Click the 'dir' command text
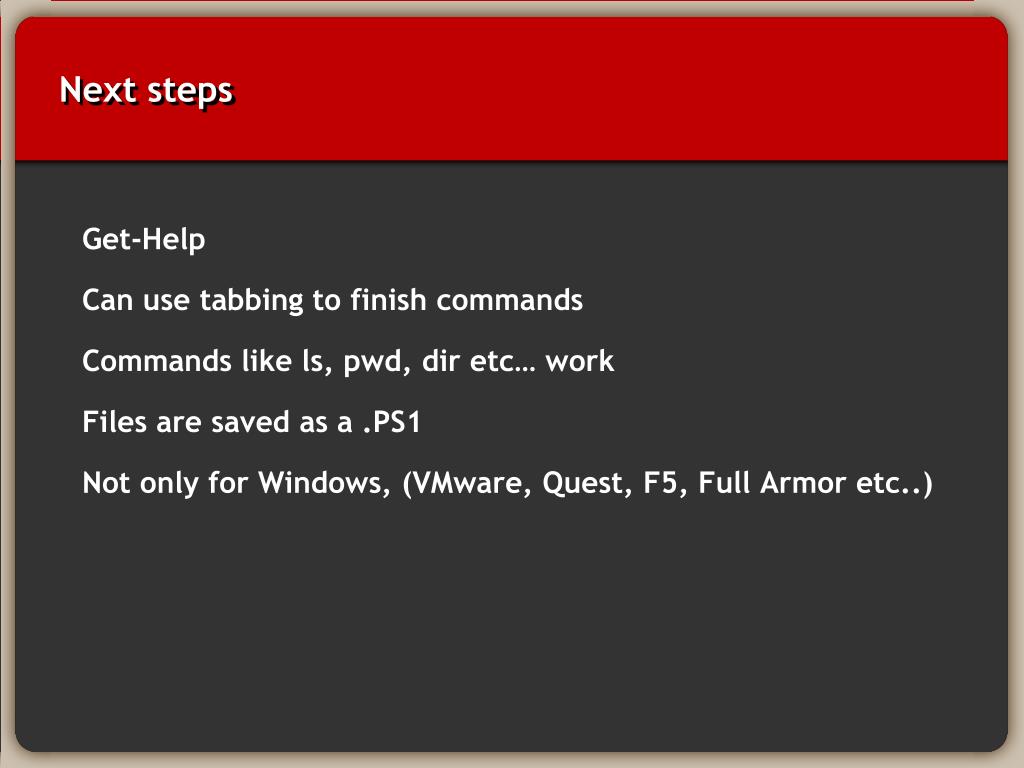This screenshot has width=1024, height=768. (x=441, y=361)
